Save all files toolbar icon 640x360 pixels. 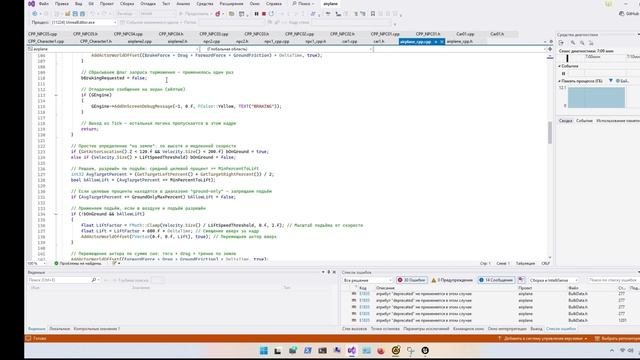pyautogui.click(x=82, y=14)
